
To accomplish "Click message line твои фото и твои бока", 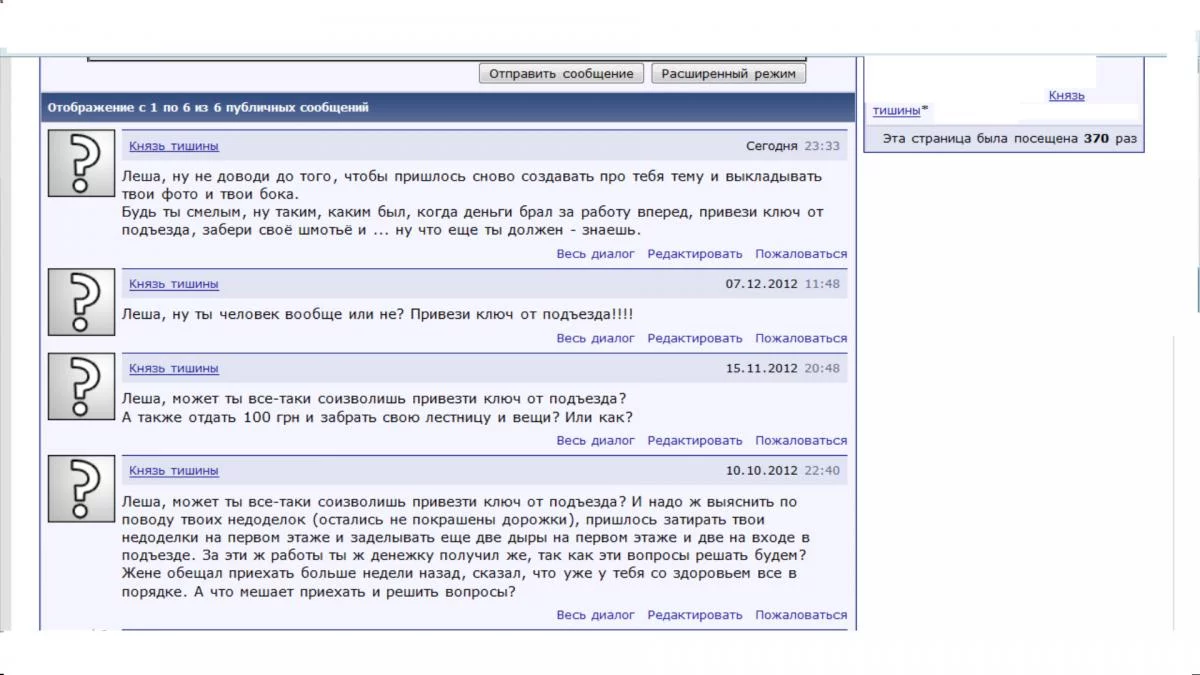I will point(210,194).
